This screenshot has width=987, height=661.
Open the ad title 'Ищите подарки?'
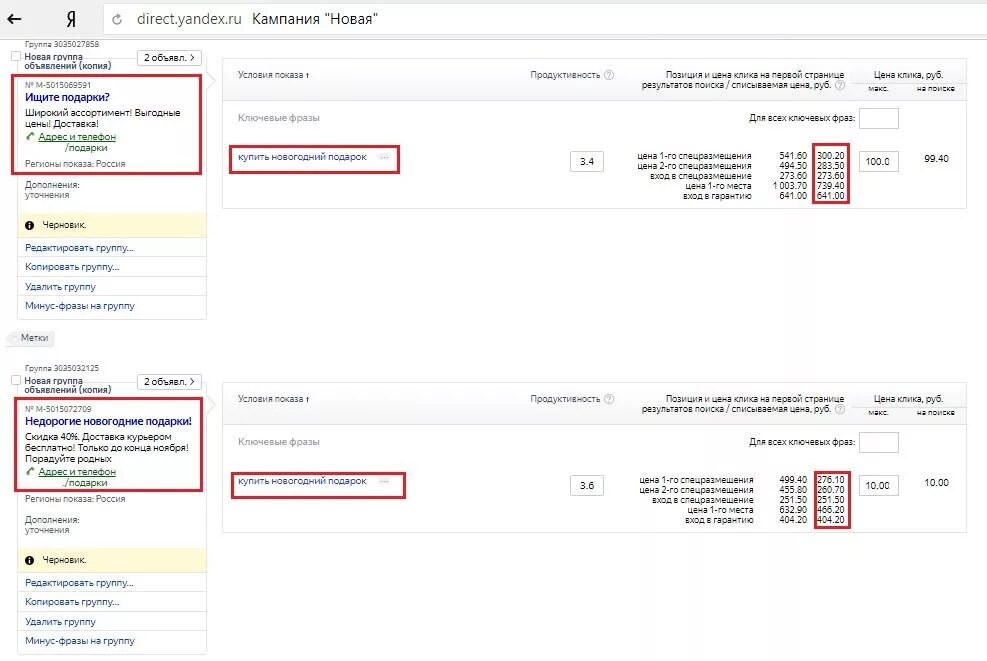pyautogui.click(x=67, y=97)
